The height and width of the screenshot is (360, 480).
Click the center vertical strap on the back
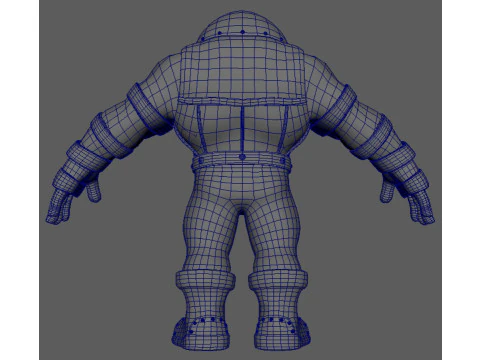click(x=242, y=130)
